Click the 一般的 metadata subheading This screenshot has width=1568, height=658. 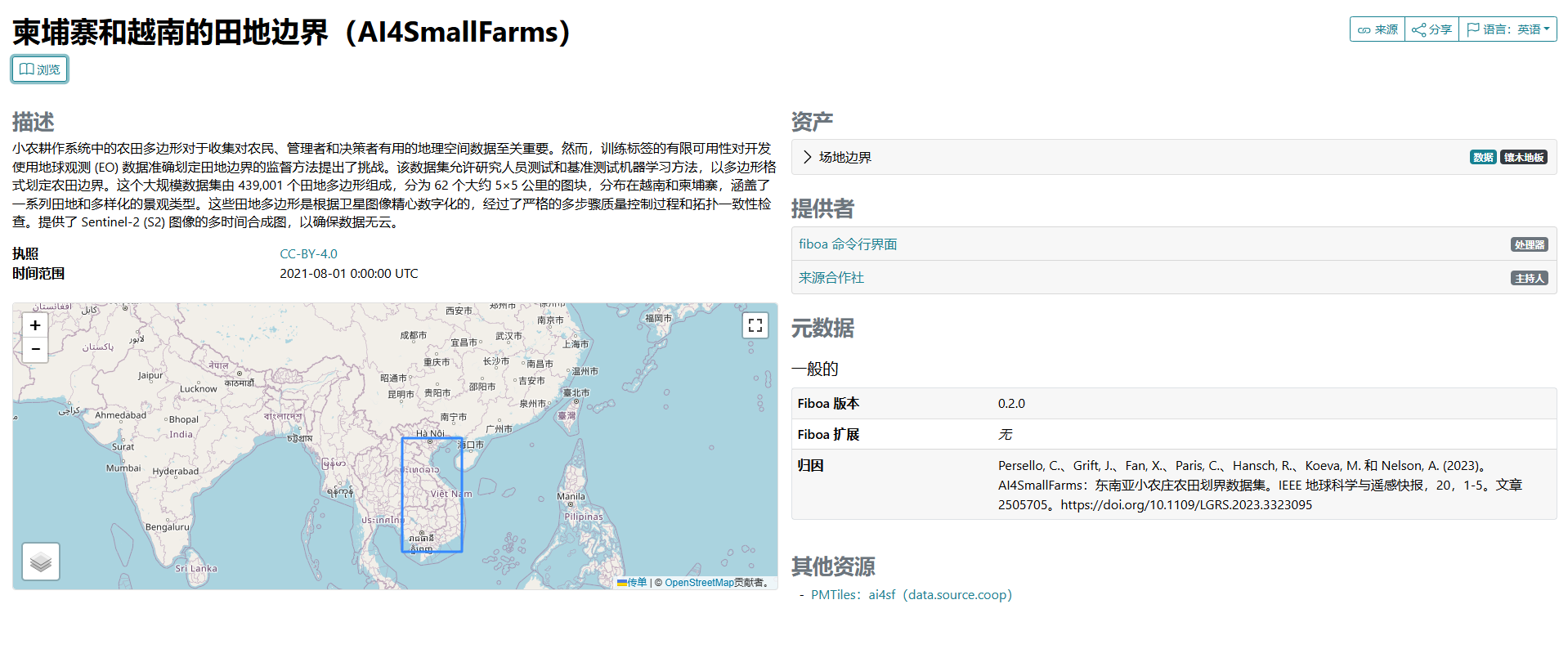[815, 369]
